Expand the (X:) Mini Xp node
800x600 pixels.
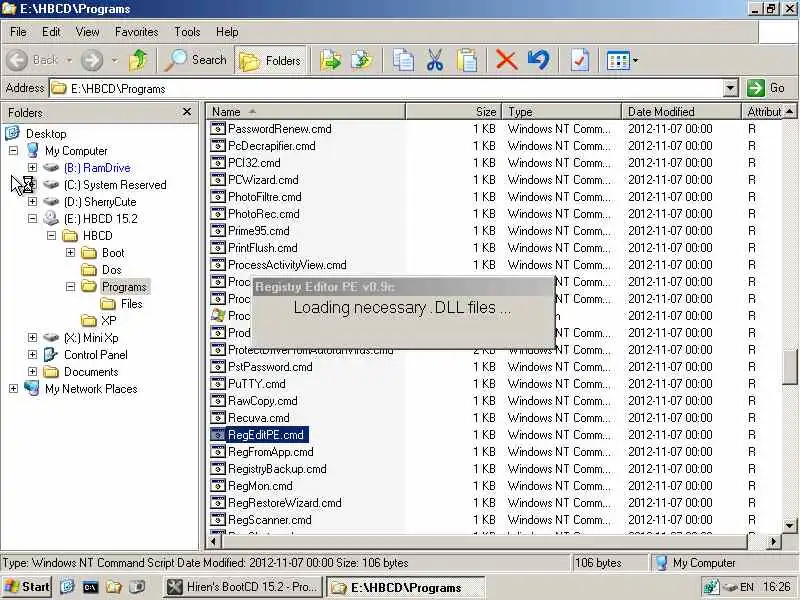32,337
